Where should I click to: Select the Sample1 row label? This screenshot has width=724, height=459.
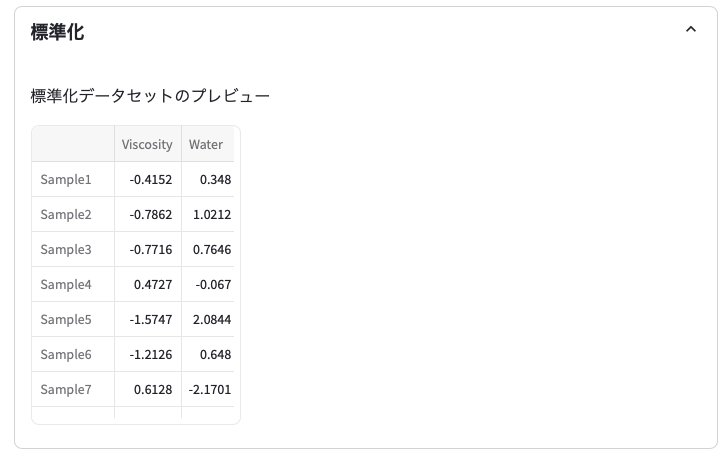[66, 180]
